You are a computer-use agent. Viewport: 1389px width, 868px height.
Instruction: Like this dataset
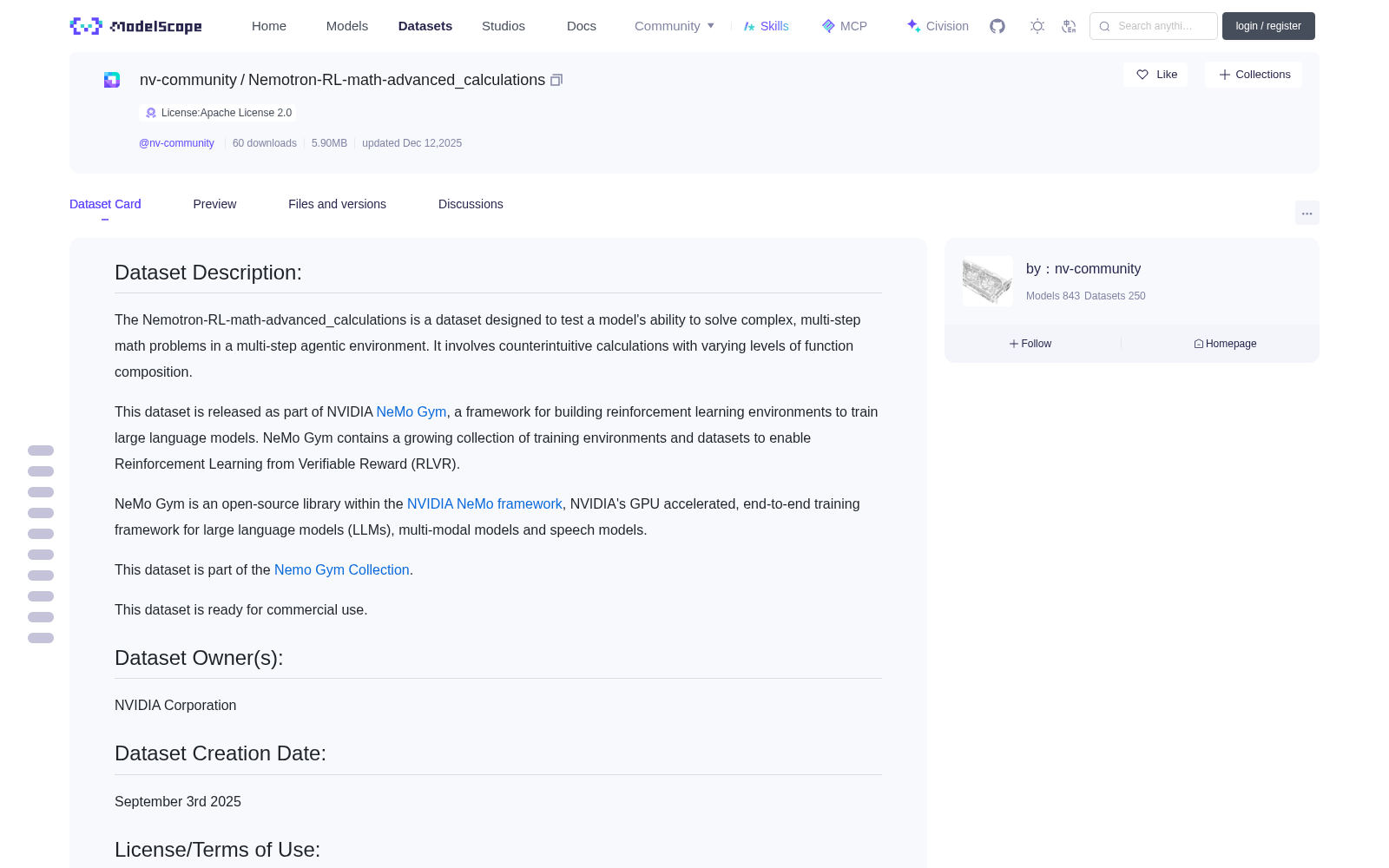tap(1155, 75)
